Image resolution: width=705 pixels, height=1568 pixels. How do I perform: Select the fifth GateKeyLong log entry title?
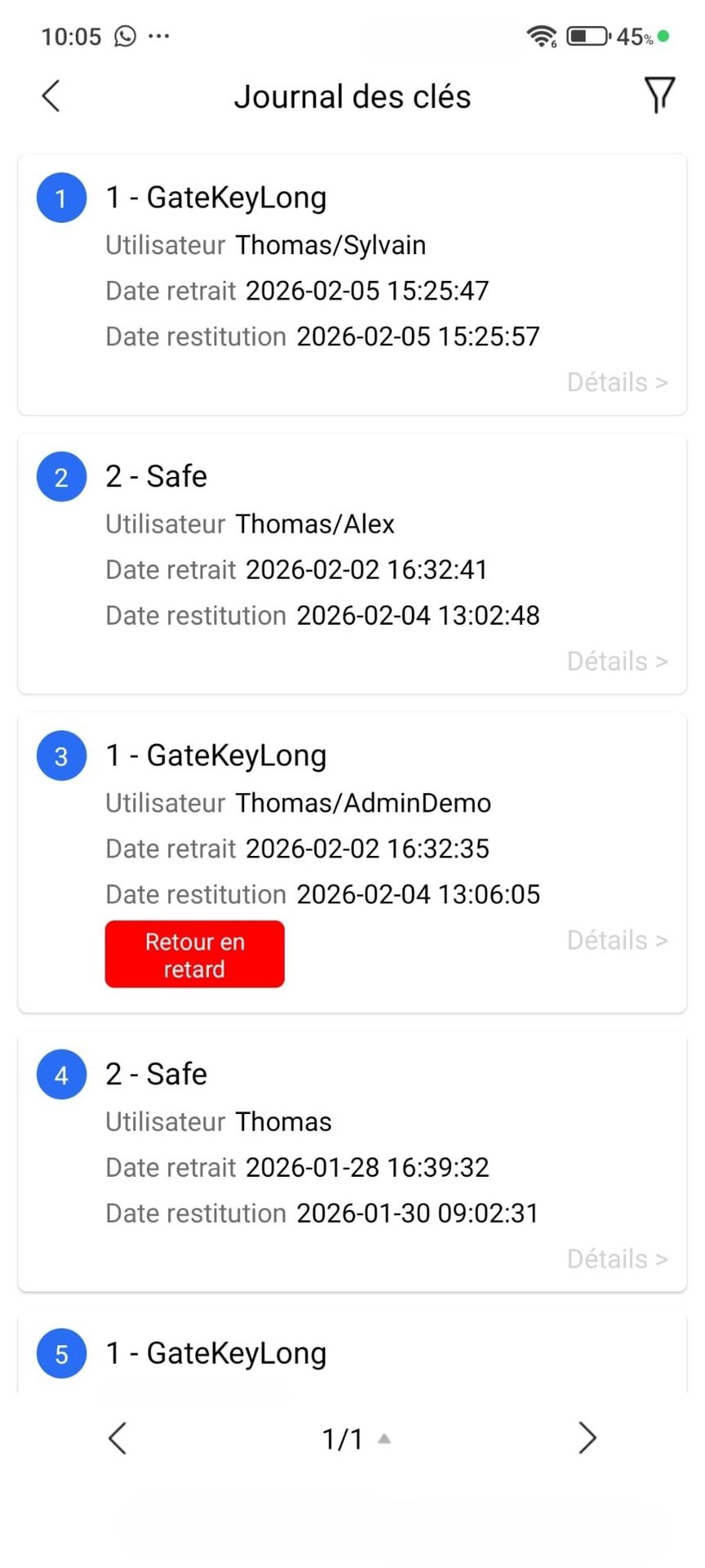pos(216,1354)
